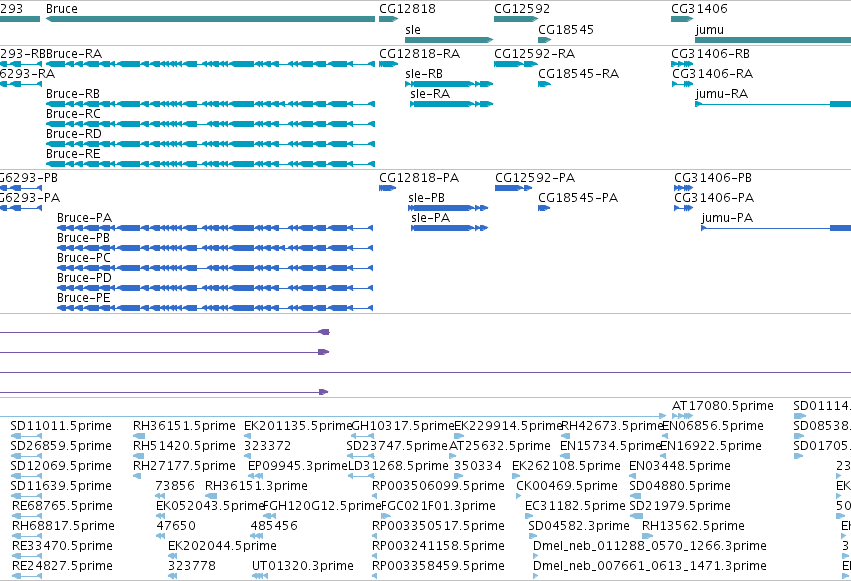The height and width of the screenshot is (581, 851).
Task: Select the jumu-RA transcript label
Action: pyautogui.click(x=722, y=94)
